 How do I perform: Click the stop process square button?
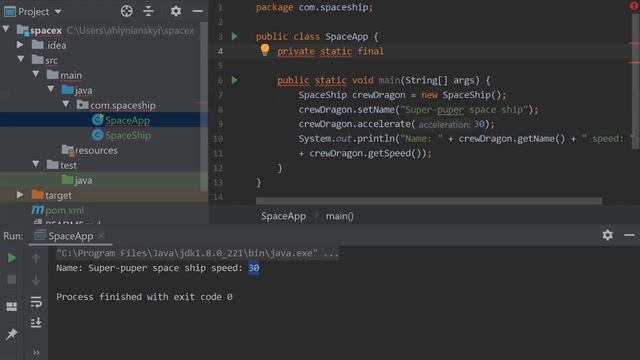tap(12, 280)
